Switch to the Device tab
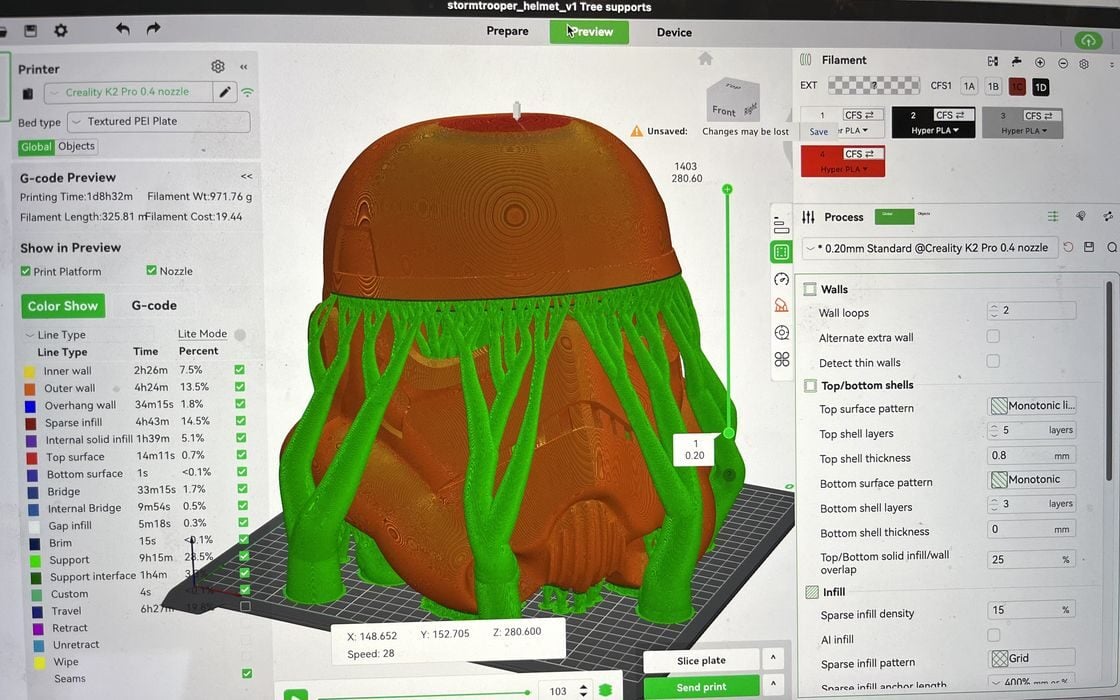1120x700 pixels. pos(674,32)
